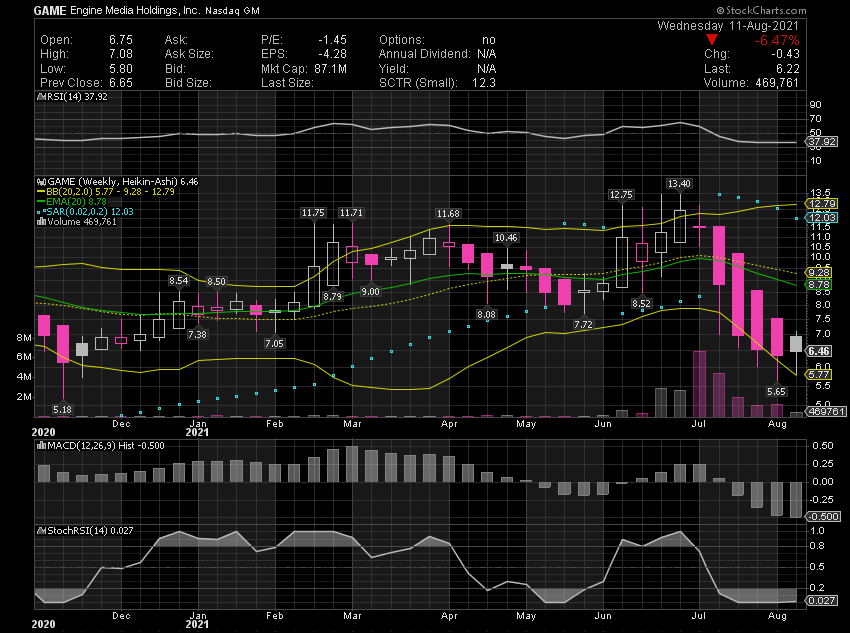Click the 7.72 low price label
The width and height of the screenshot is (850, 633).
point(583,325)
